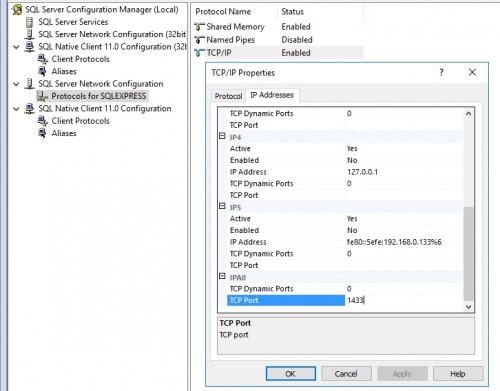
Task: Collapse the IP4 section
Action: [x=222, y=136]
